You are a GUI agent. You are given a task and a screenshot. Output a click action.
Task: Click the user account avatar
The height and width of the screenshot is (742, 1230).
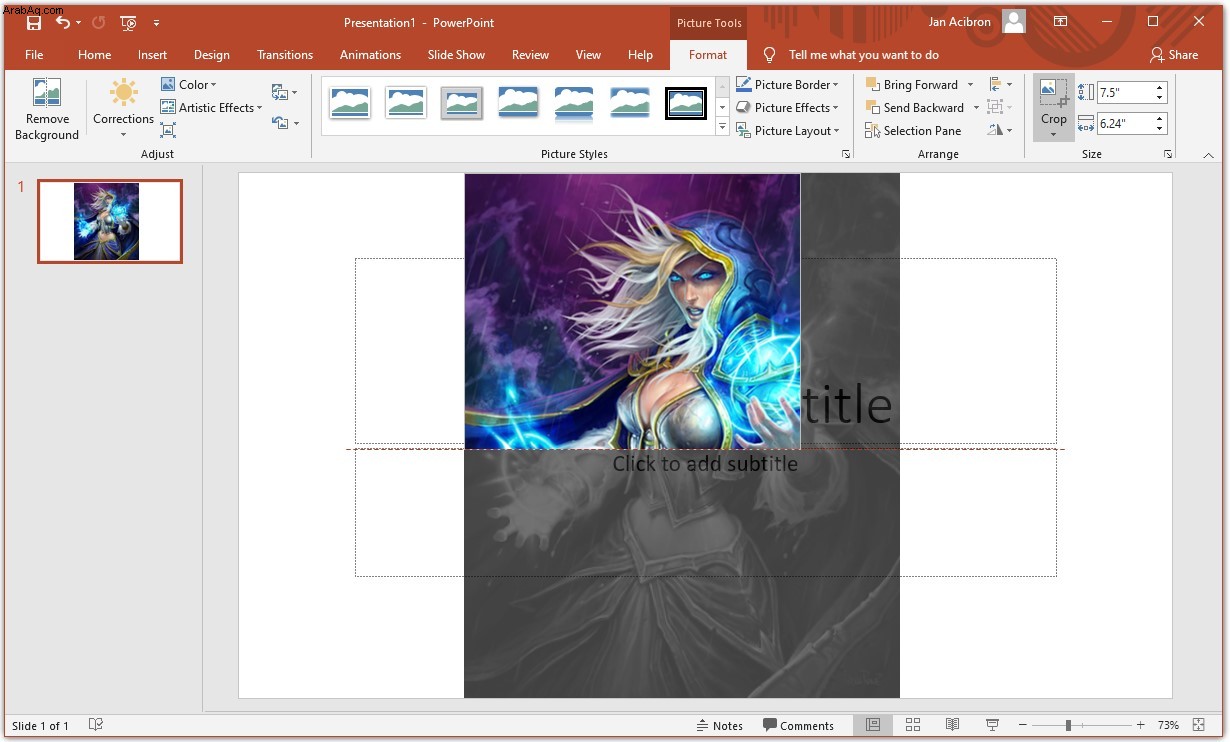[x=1014, y=22]
